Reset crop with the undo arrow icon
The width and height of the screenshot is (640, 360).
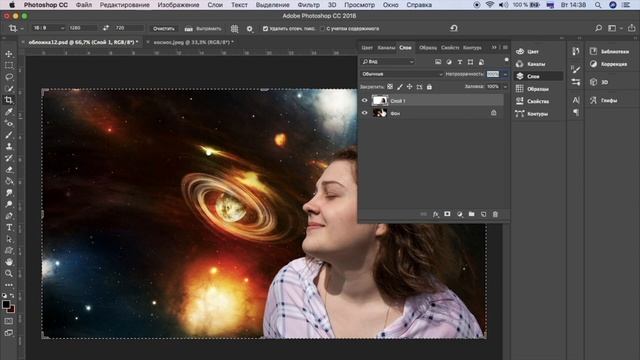(453, 28)
